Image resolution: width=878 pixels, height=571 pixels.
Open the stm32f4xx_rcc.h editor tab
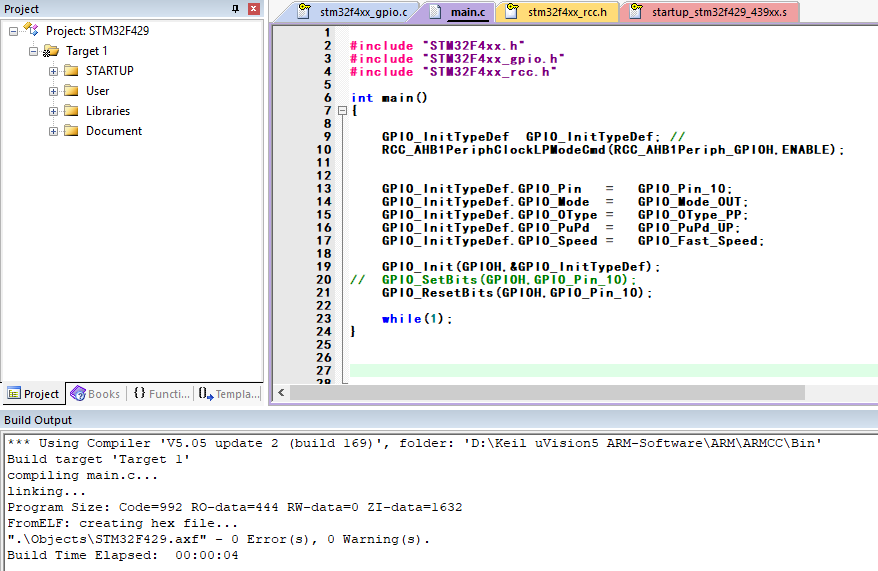[x=565, y=13]
